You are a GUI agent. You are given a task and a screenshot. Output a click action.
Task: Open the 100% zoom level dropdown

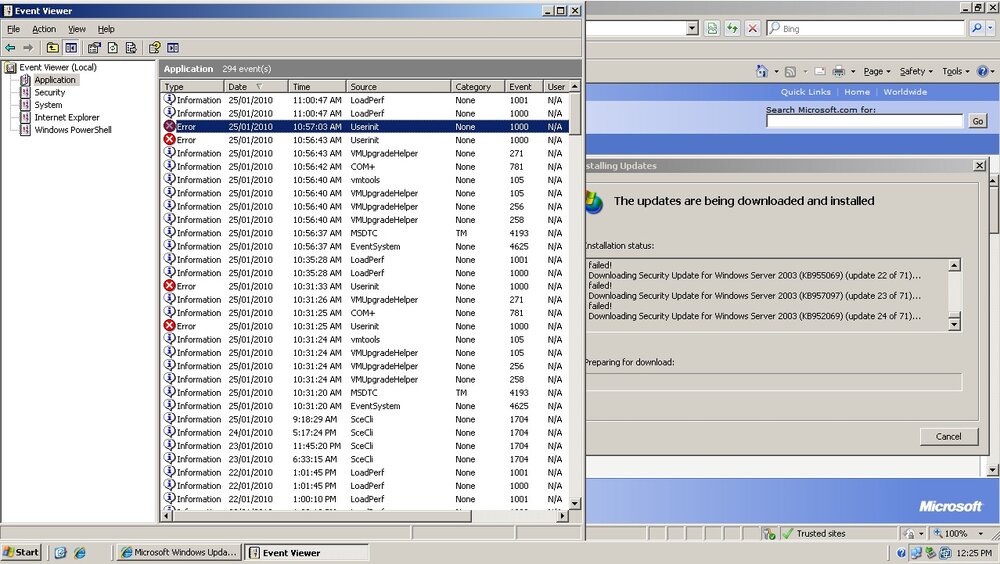(x=981, y=534)
